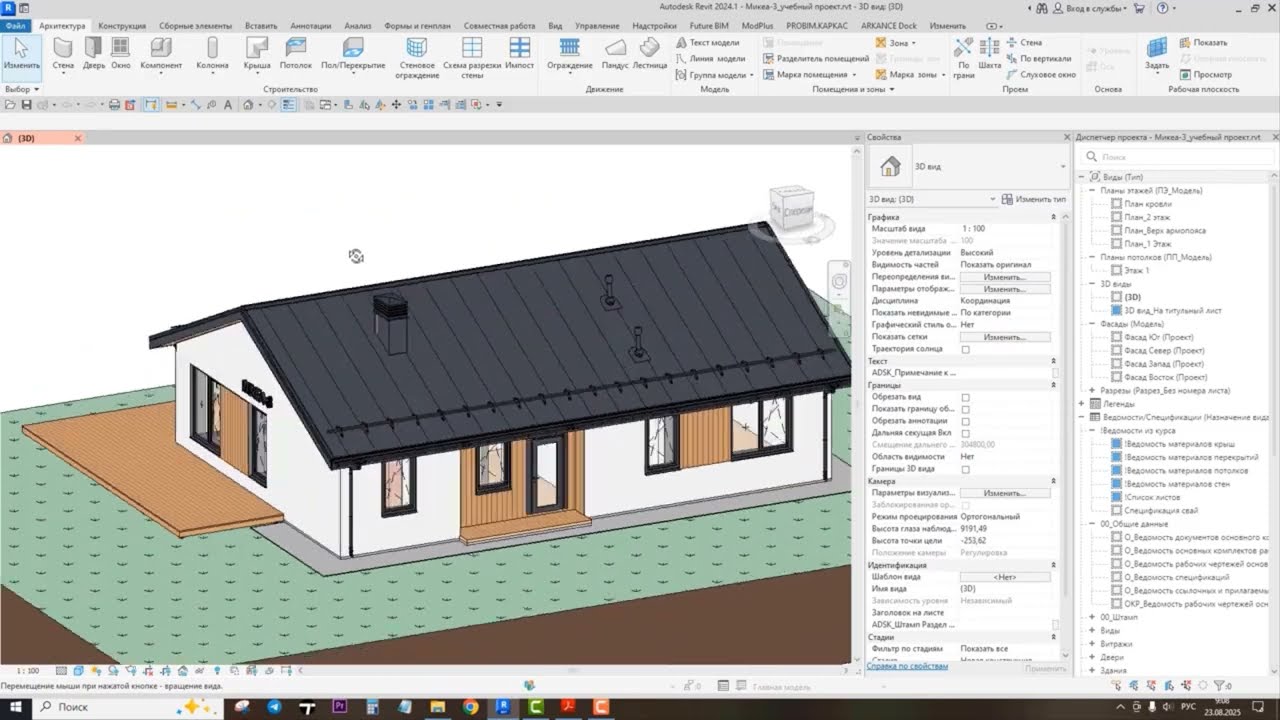
Task: Select the Дверь (door) tool
Action: click(x=94, y=54)
